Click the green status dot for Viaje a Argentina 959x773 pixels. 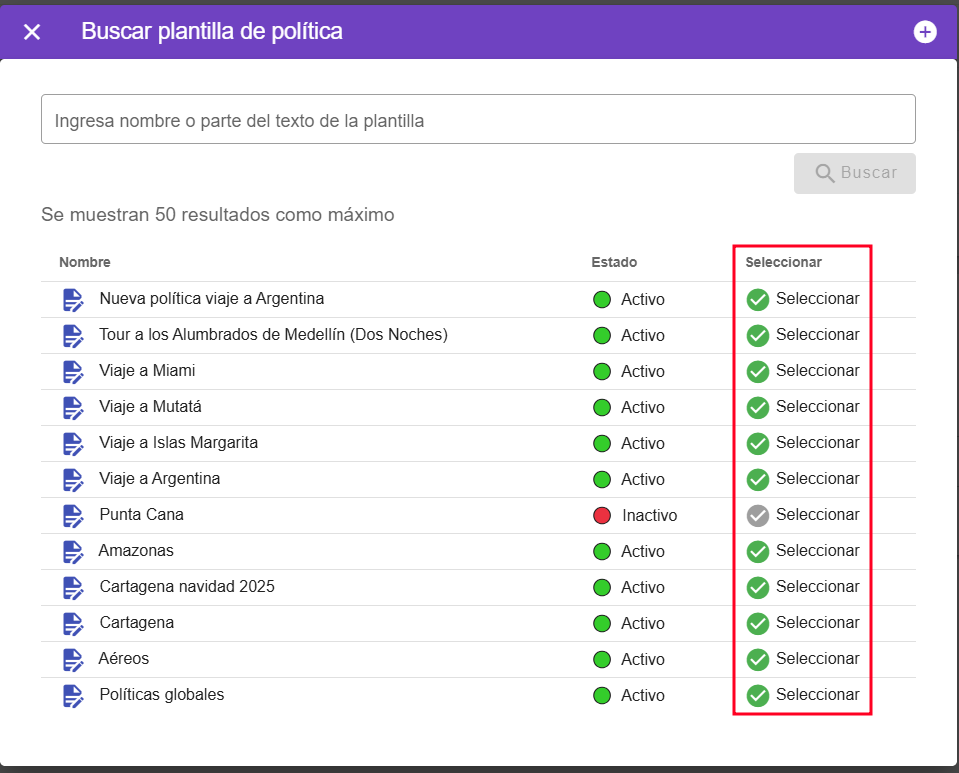pos(600,479)
